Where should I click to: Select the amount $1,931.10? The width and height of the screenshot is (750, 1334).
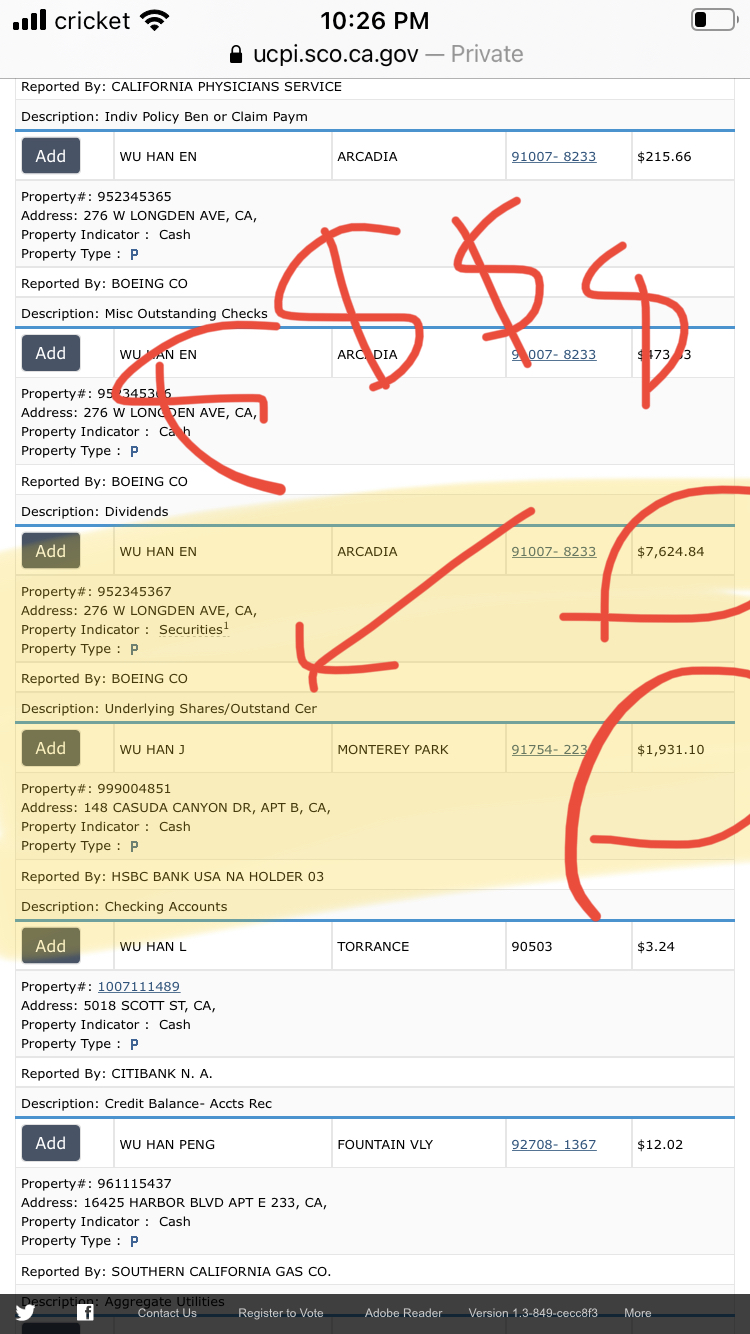click(670, 749)
